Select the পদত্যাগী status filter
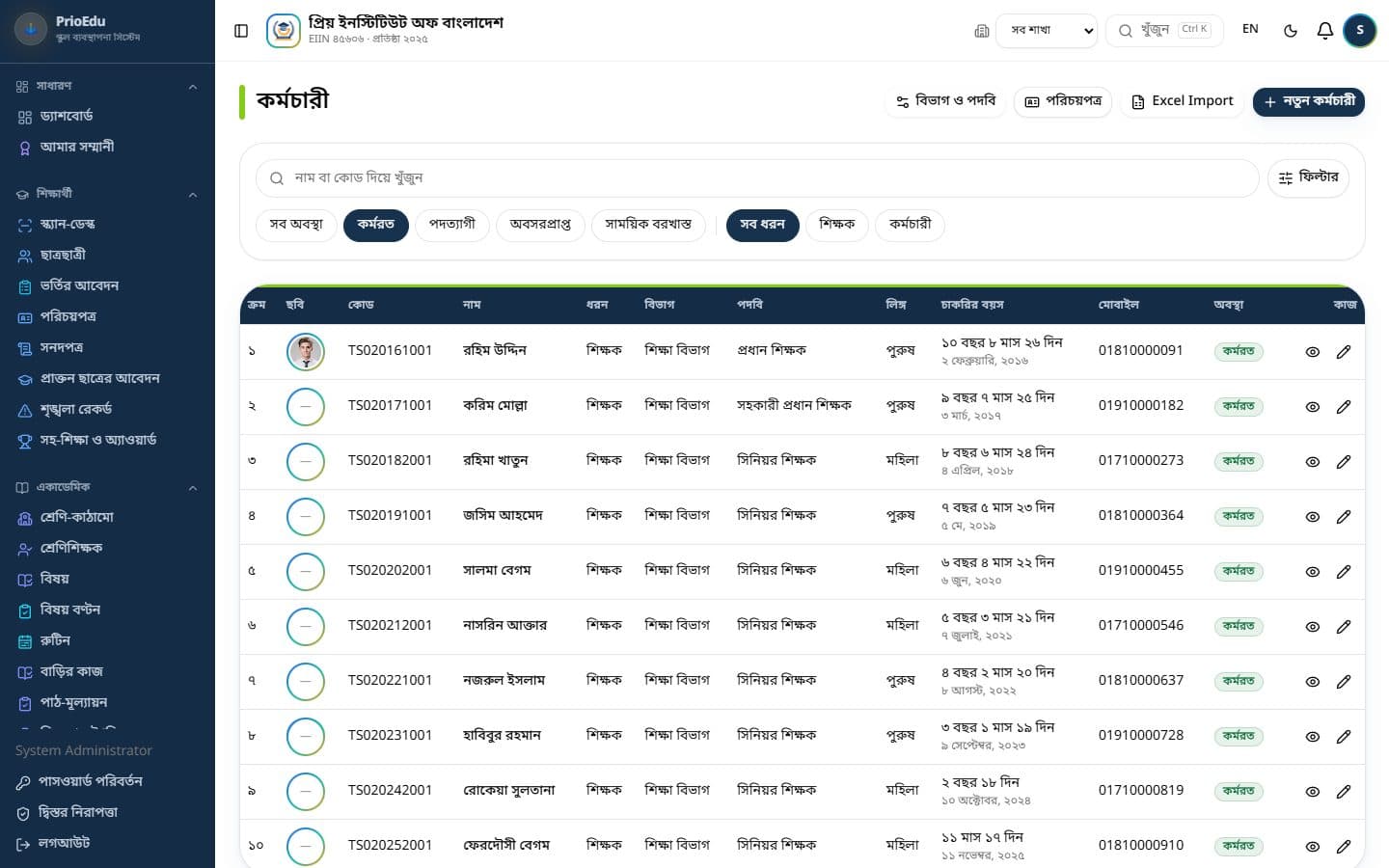This screenshot has height=868, width=1389. point(452,225)
